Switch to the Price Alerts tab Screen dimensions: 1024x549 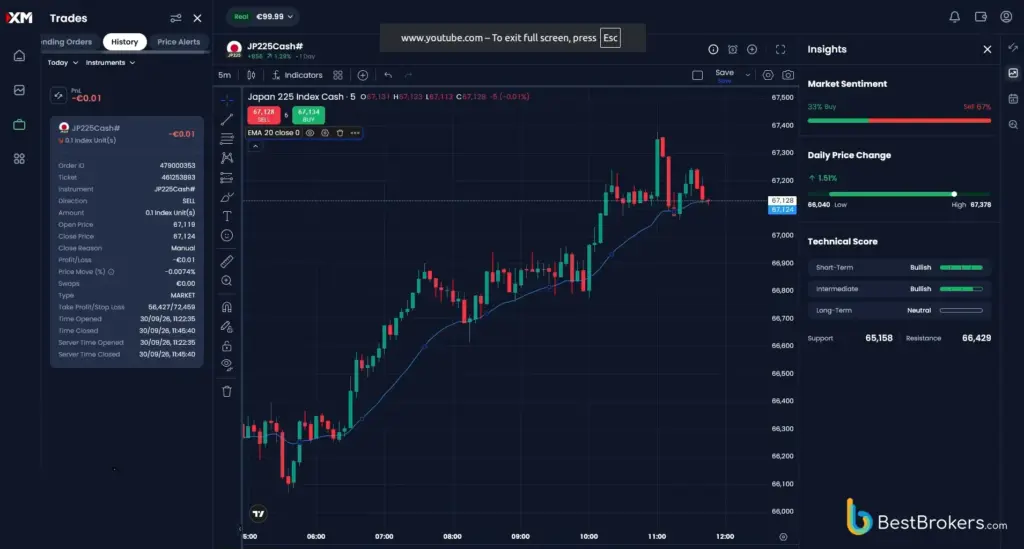[178, 42]
